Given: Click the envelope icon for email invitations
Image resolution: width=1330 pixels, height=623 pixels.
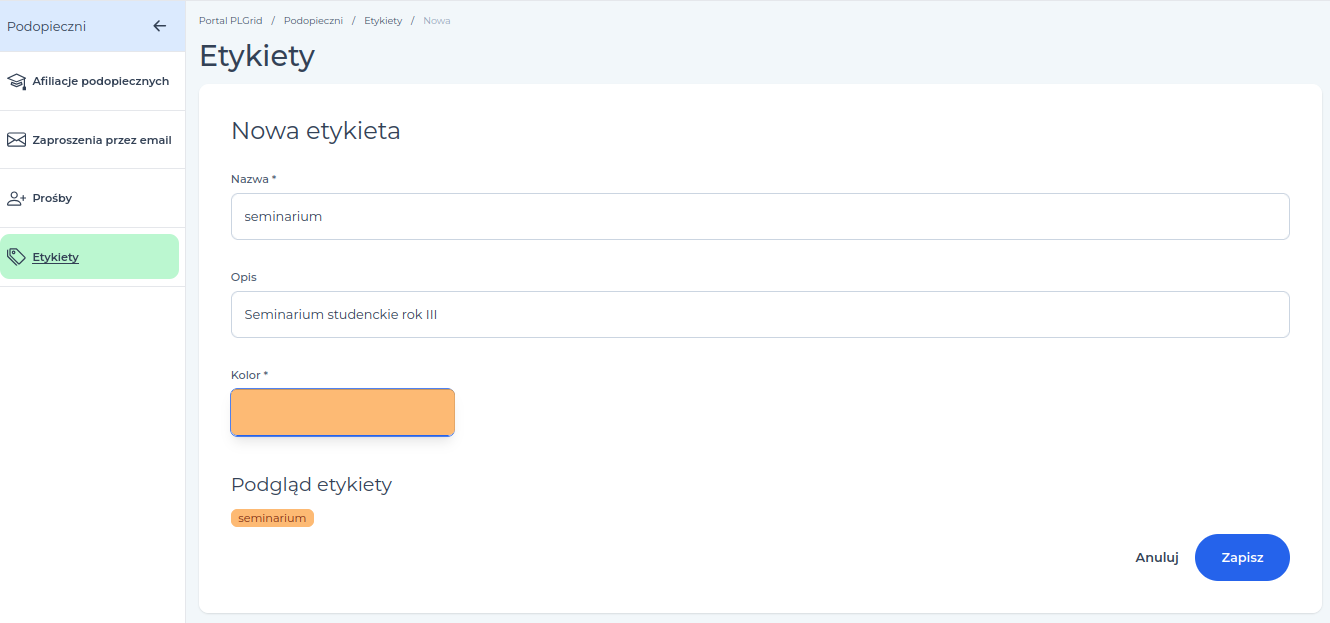Looking at the screenshot, I should 16,140.
